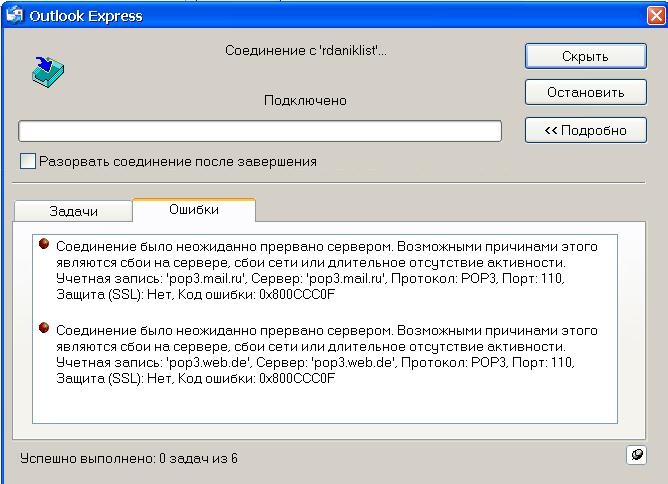Image resolution: width=668 pixels, height=484 pixels.
Task: Stop the transfer with Остановить button
Action: (586, 92)
